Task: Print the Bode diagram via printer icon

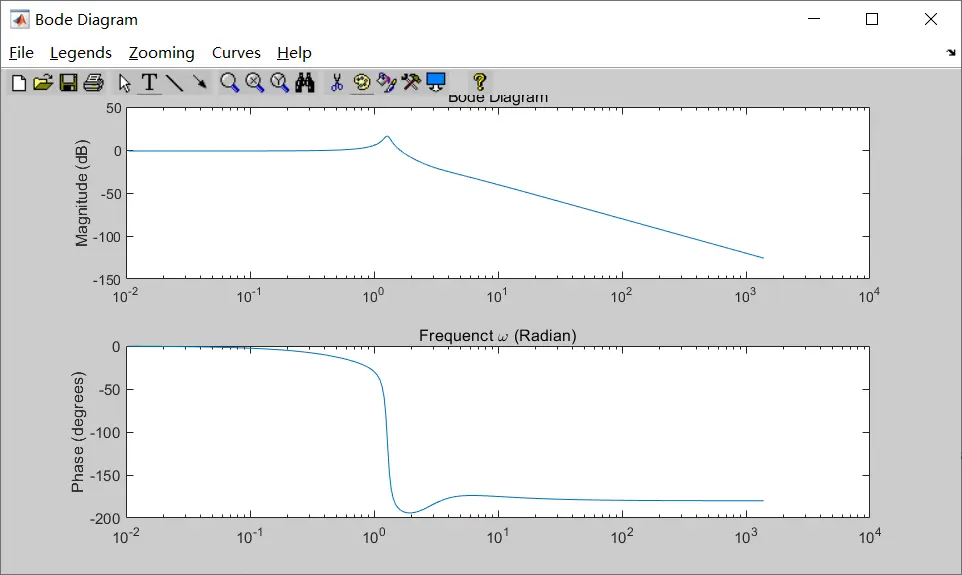Action: point(94,83)
